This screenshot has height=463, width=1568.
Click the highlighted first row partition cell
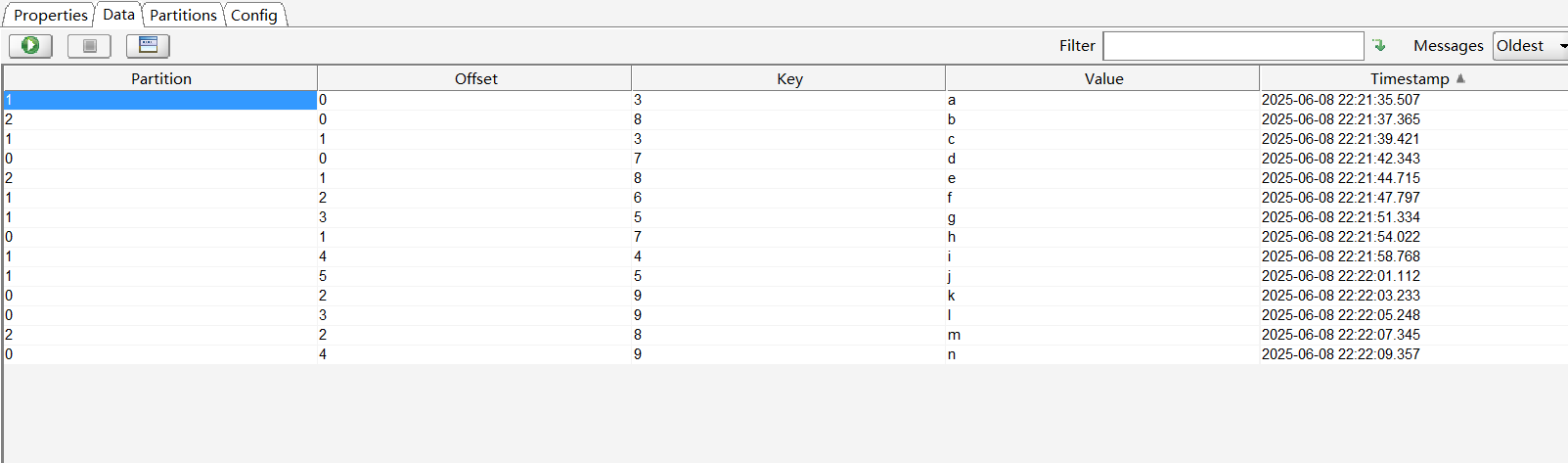click(159, 100)
